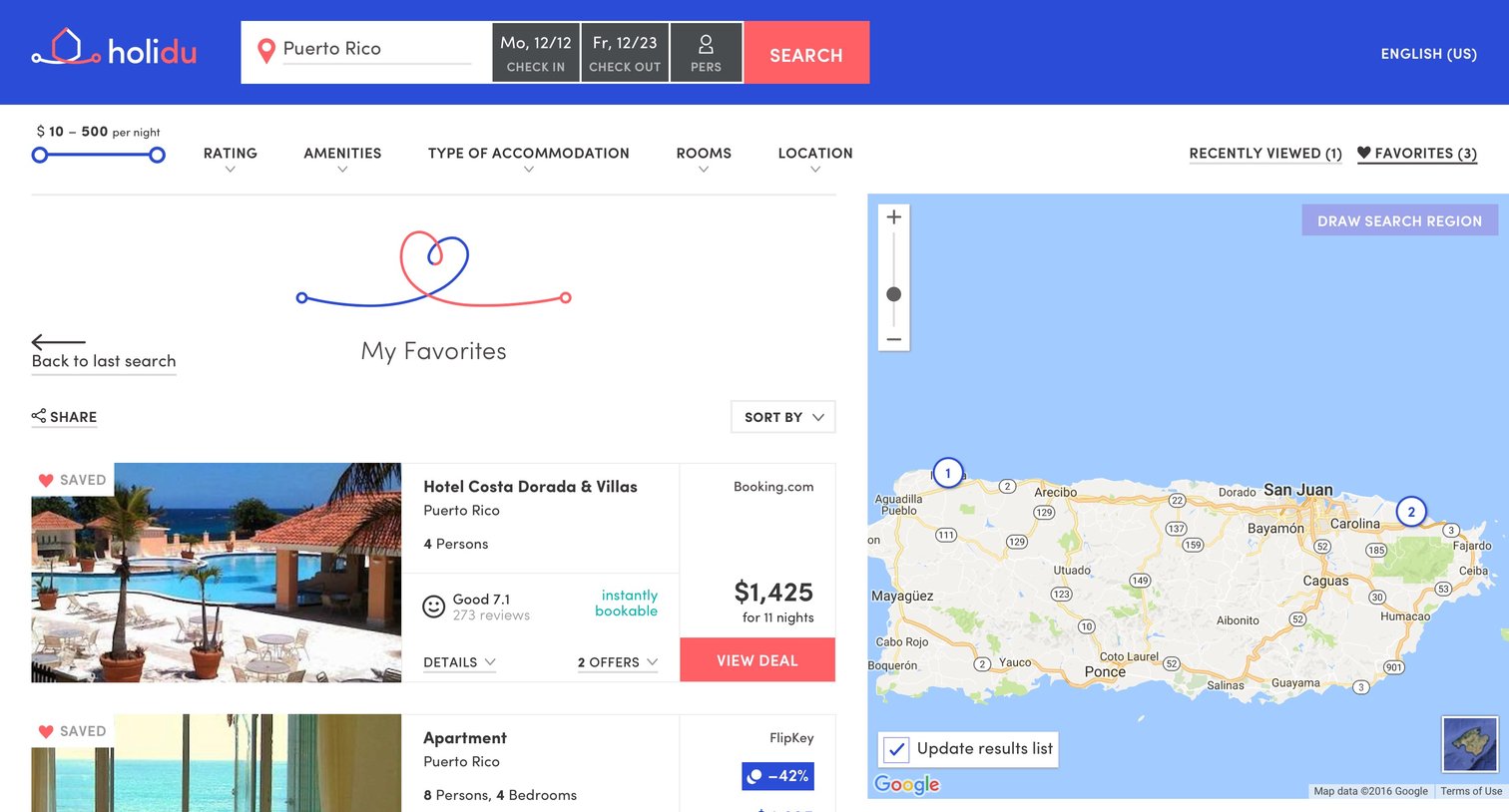Click the holidu logo
1509x812 pixels.
click(114, 49)
